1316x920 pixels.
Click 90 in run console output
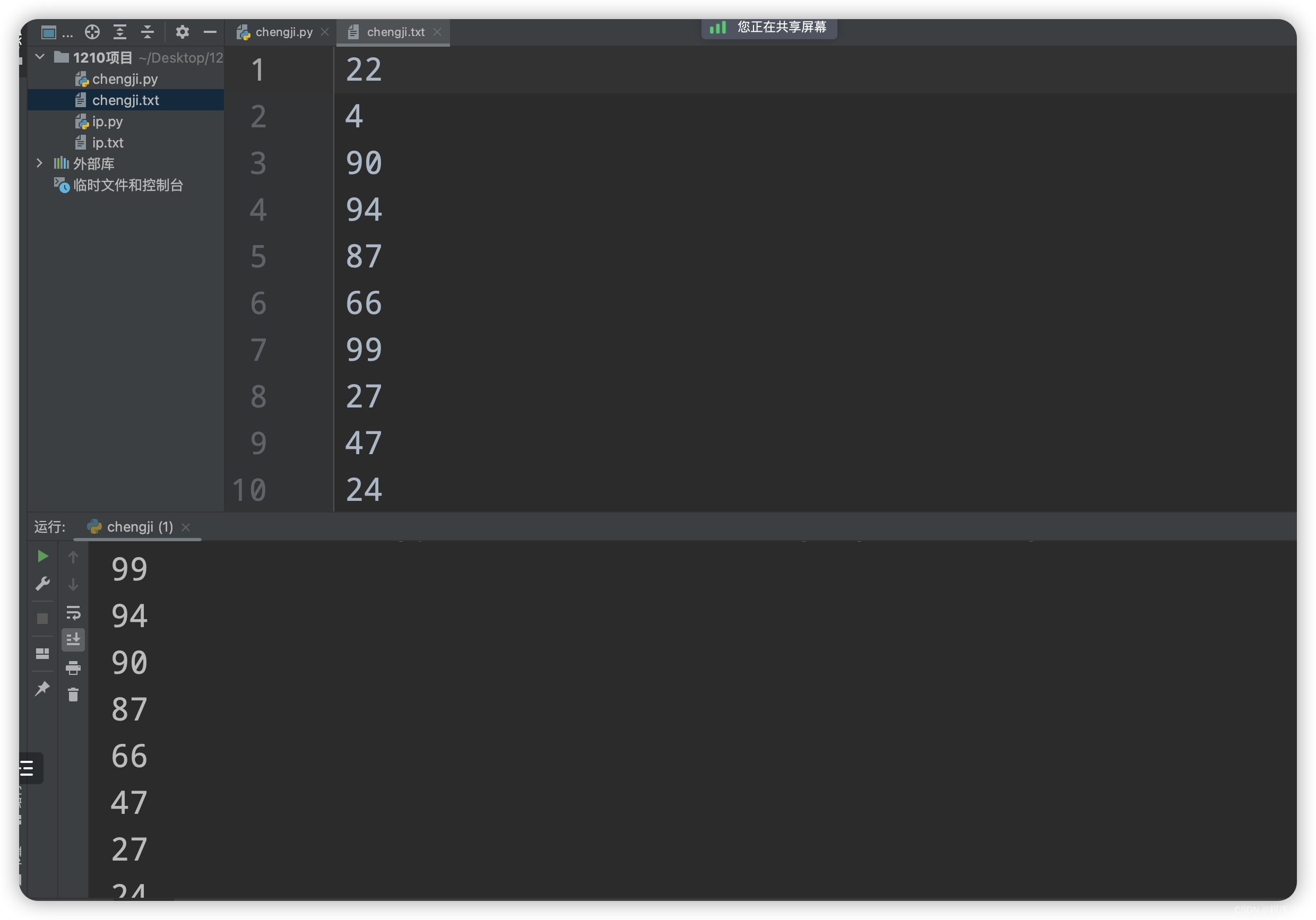tap(129, 663)
